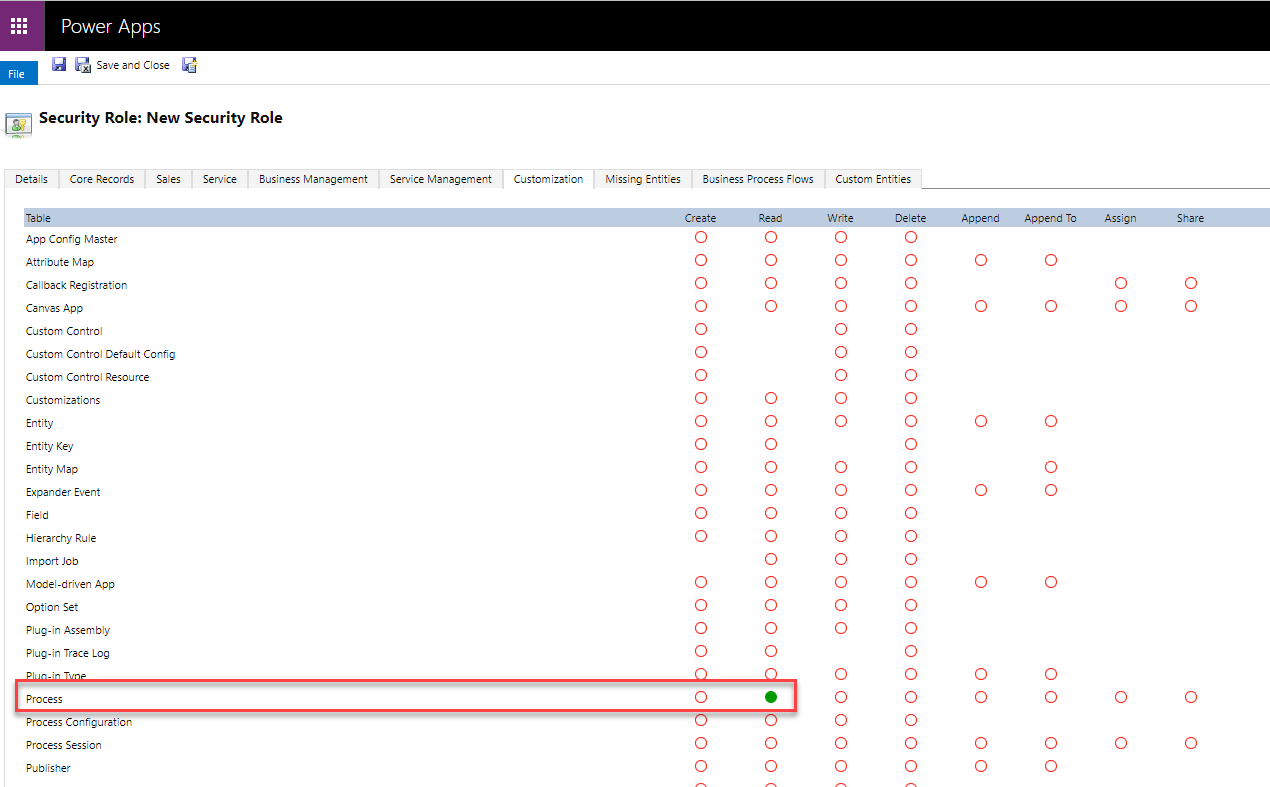Click the Save and Close text button
1270x787 pixels.
pyautogui.click(x=133, y=65)
